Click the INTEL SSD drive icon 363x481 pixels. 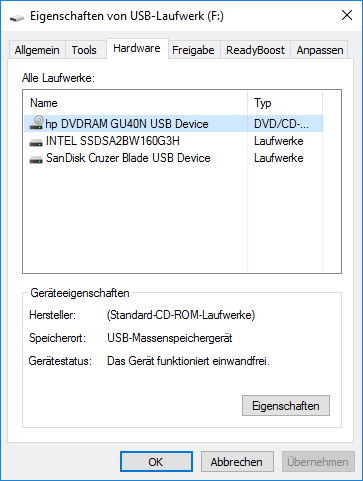tap(36, 142)
